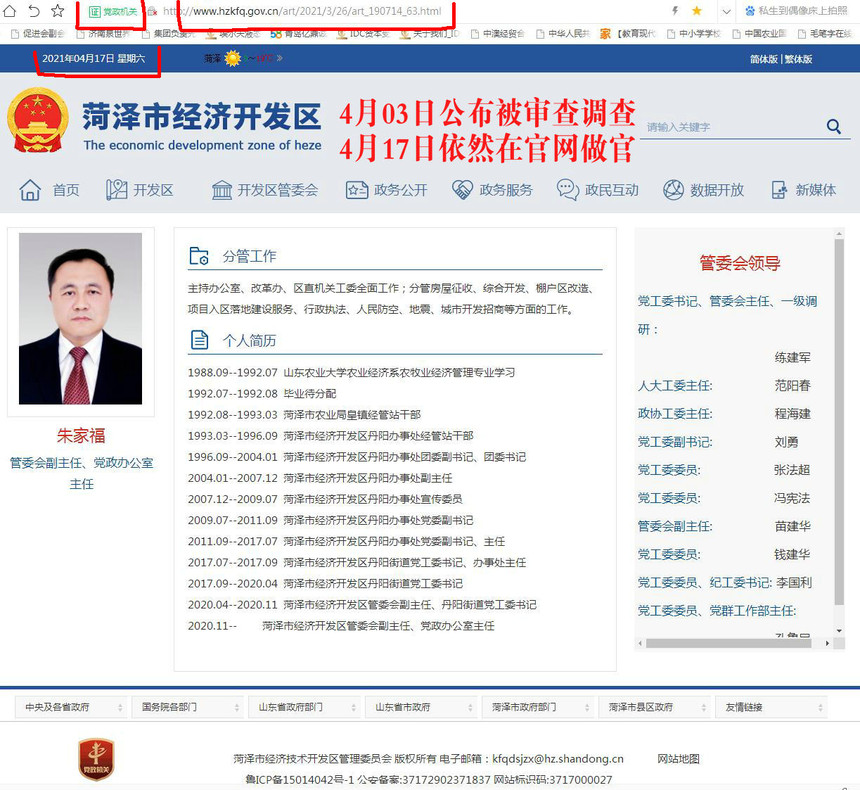This screenshot has height=790, width=860.
Task: Open leader 练建军 profile link
Action: (793, 358)
